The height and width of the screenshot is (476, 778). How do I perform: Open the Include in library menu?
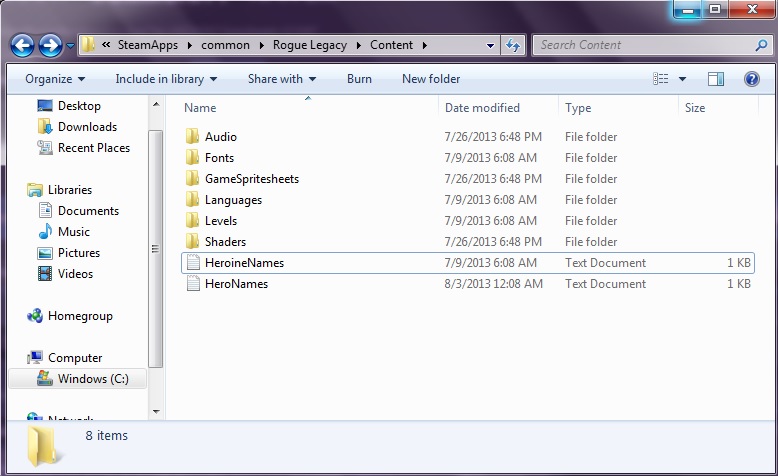(x=166, y=79)
